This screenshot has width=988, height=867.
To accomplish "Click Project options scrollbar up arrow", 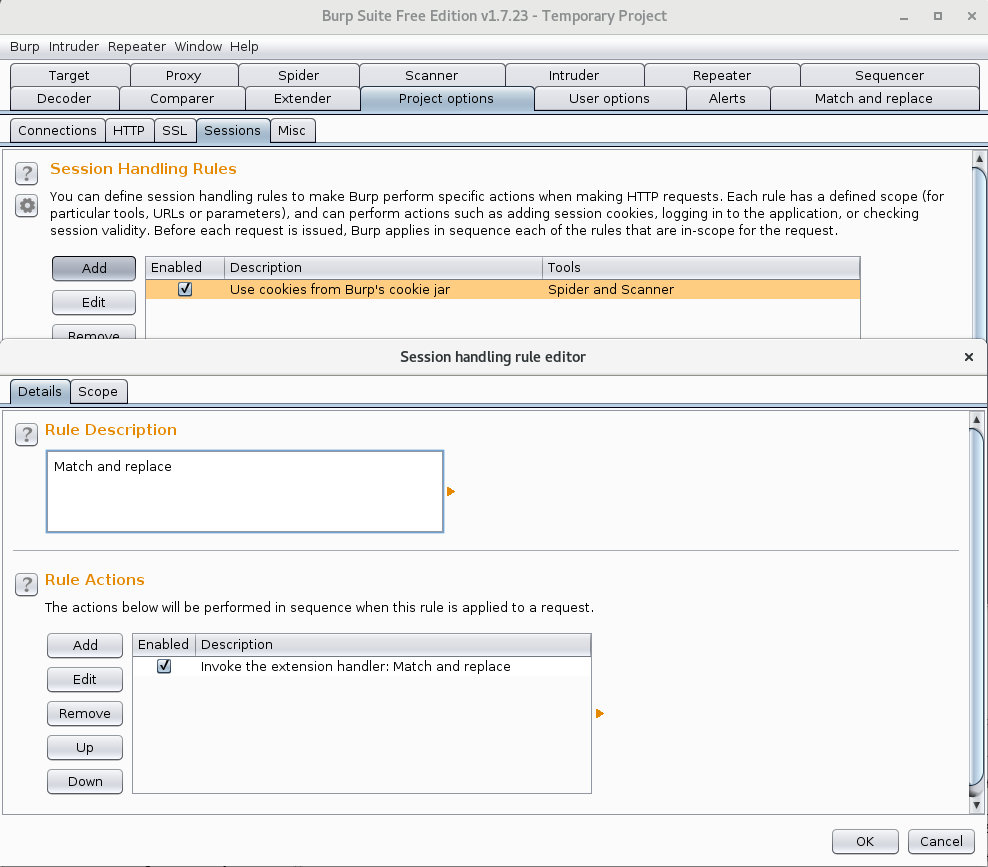I will pos(979,158).
